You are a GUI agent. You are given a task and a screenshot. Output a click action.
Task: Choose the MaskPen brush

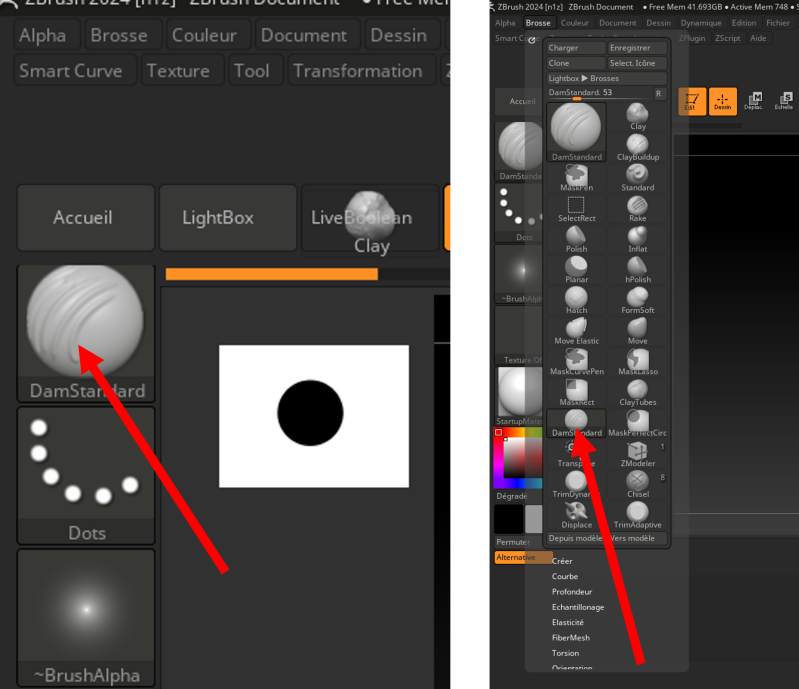(576, 178)
